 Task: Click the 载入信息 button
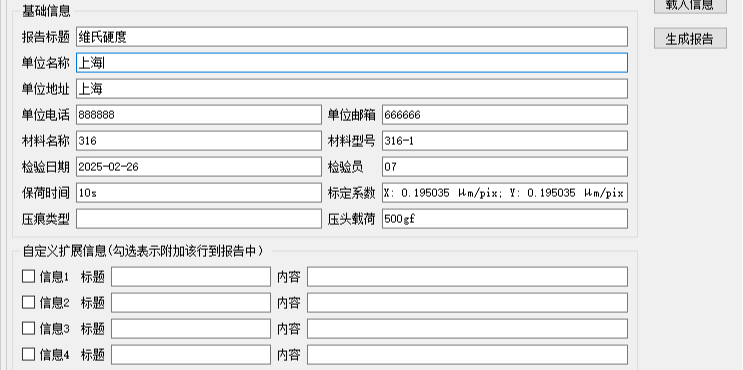(x=690, y=5)
